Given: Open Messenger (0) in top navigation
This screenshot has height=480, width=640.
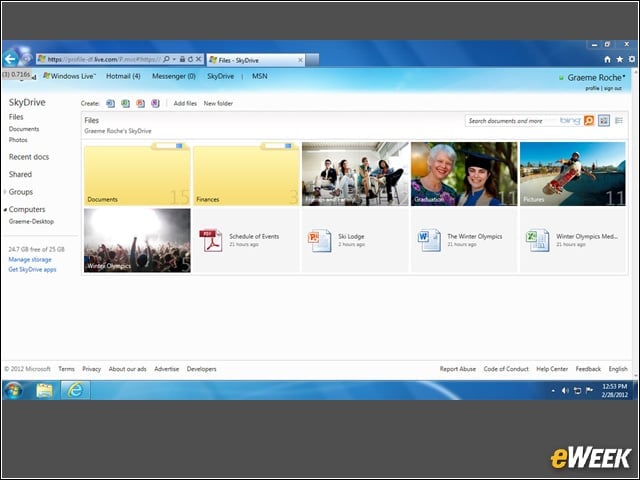Looking at the screenshot, I should [174, 76].
